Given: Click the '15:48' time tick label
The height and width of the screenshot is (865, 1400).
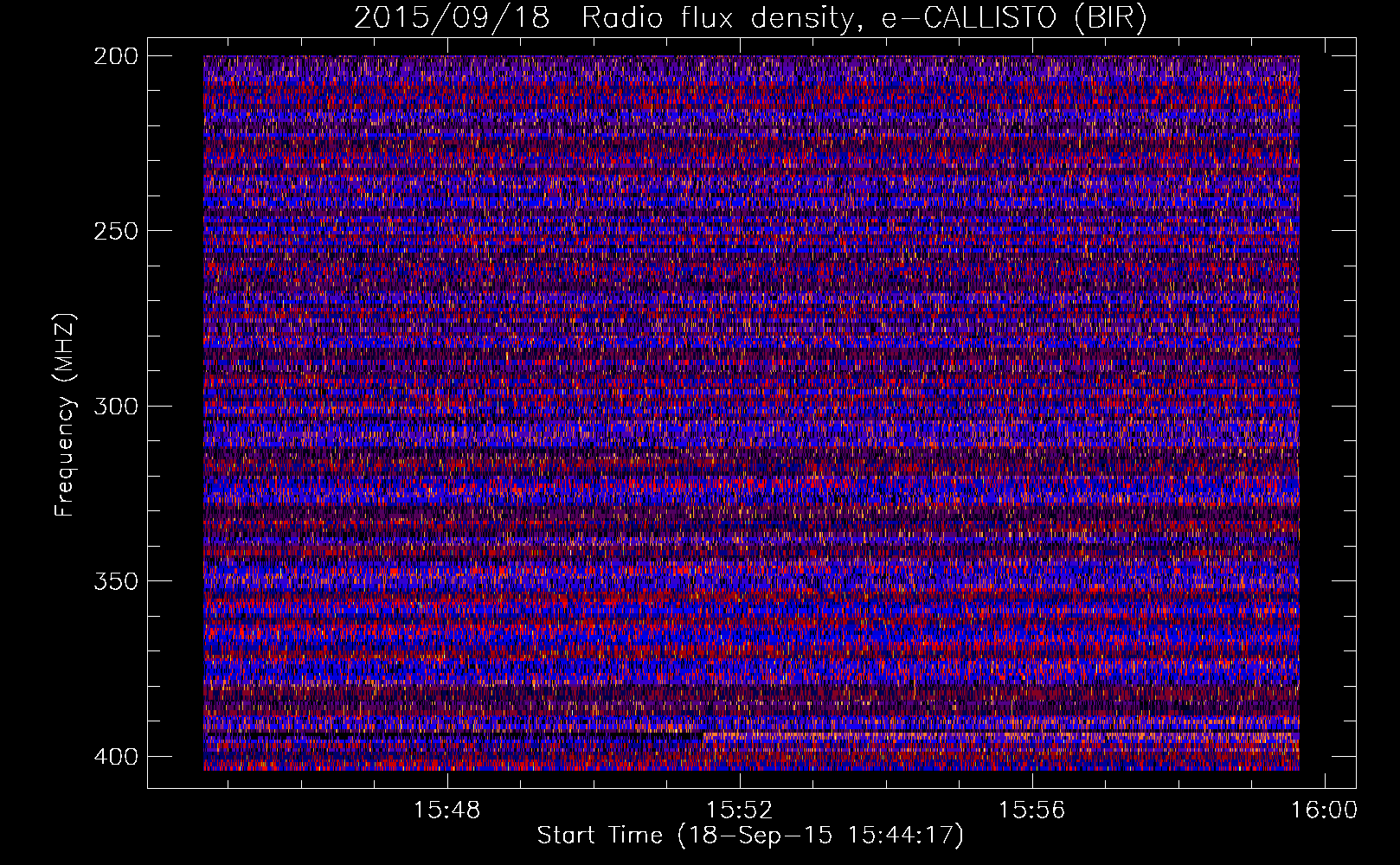Looking at the screenshot, I should (446, 811).
